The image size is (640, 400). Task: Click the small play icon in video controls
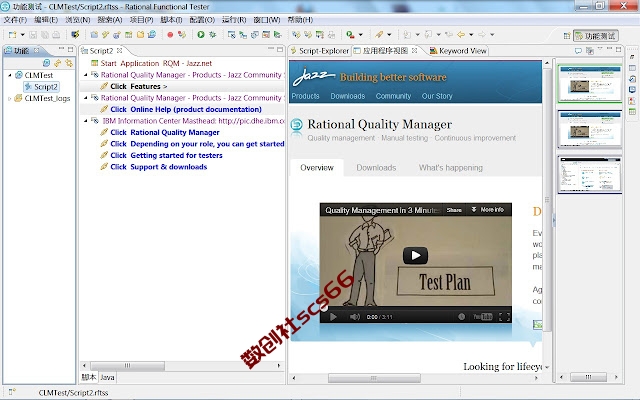[x=333, y=317]
